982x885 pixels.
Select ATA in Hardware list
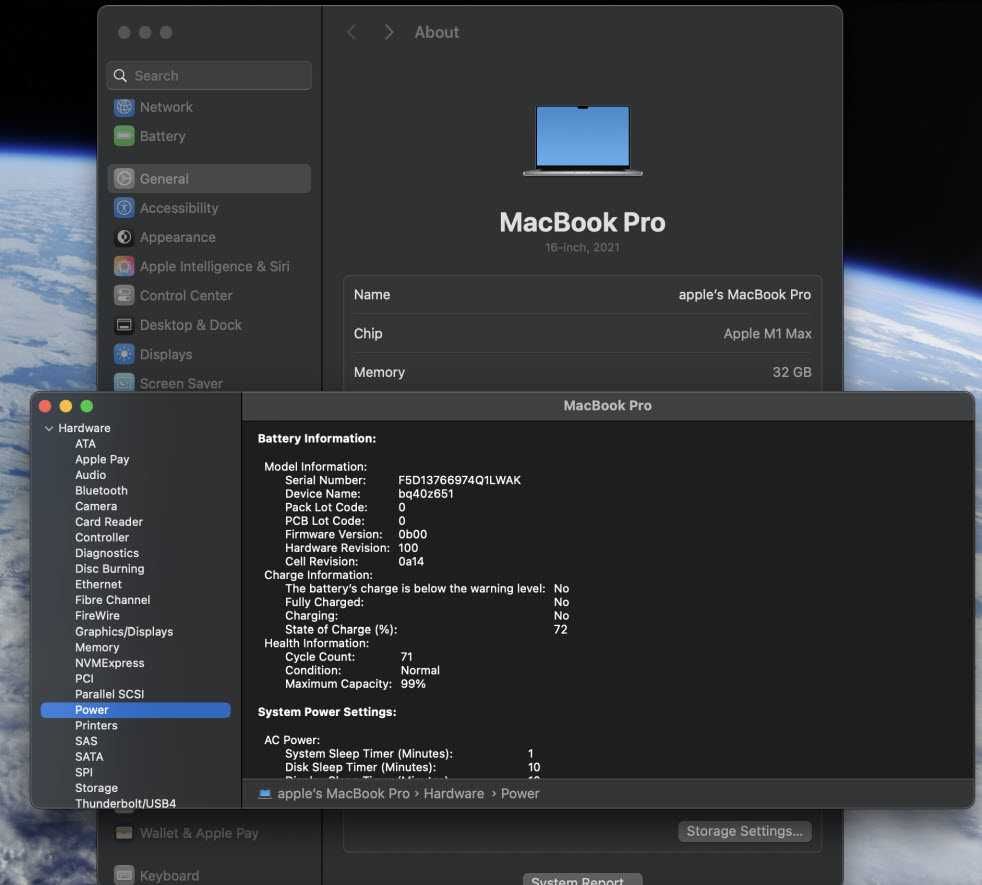85,443
